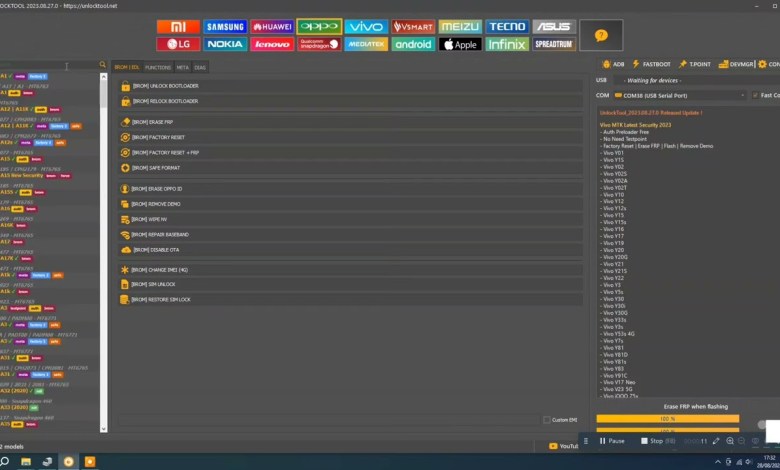Switch to FASTBOOT mode
The height and width of the screenshot is (470, 780).
click(x=652, y=64)
